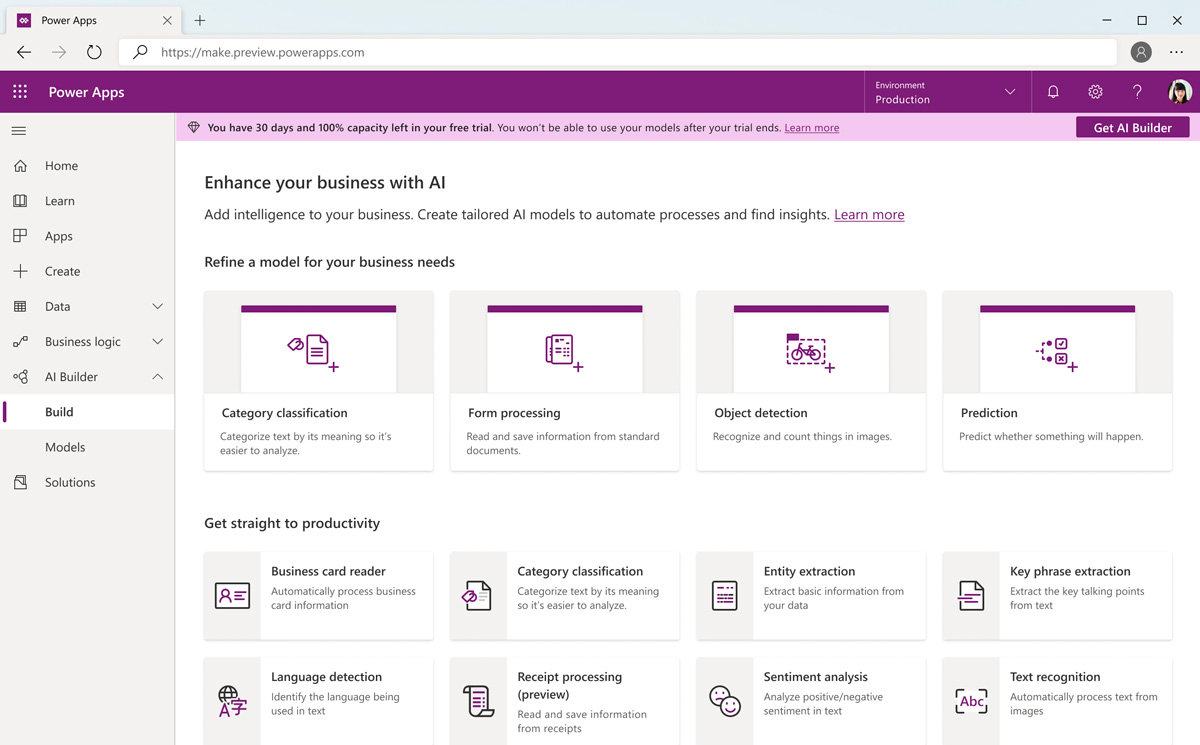Click the Sentiment analysis title
Viewport: 1200px width, 745px height.
point(815,676)
